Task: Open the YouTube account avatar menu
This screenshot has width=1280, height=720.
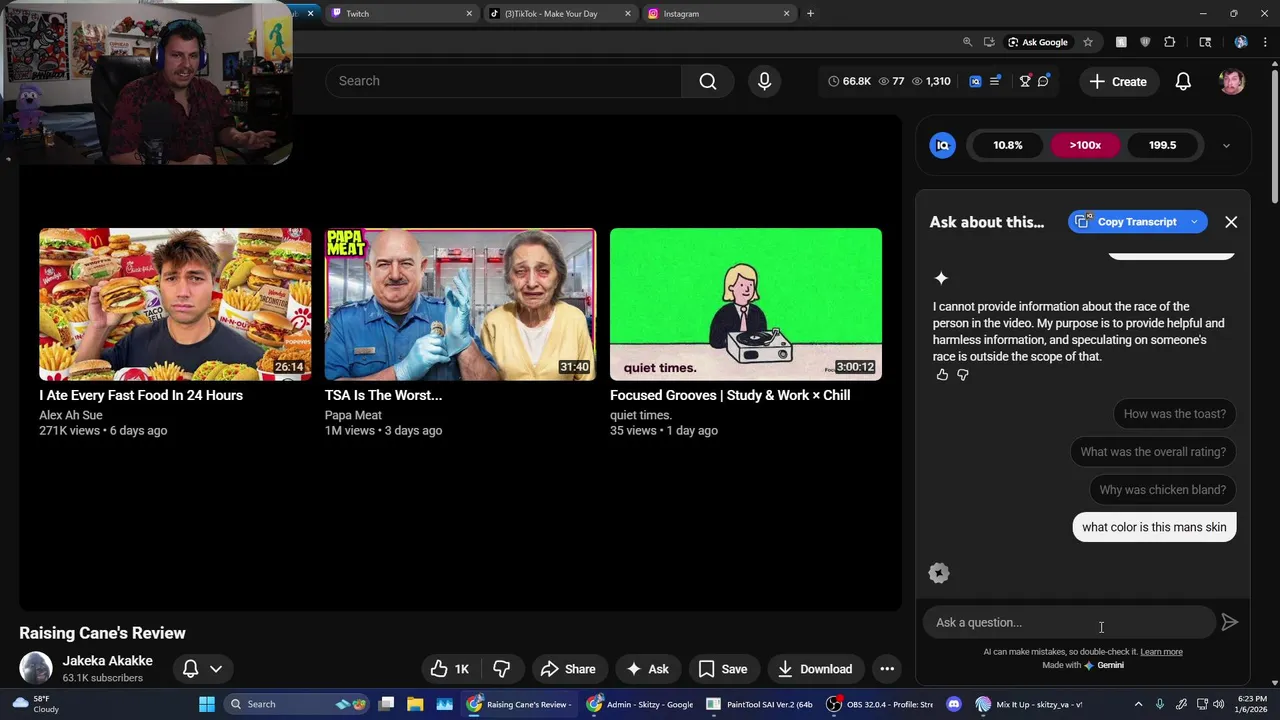Action: (x=1232, y=82)
